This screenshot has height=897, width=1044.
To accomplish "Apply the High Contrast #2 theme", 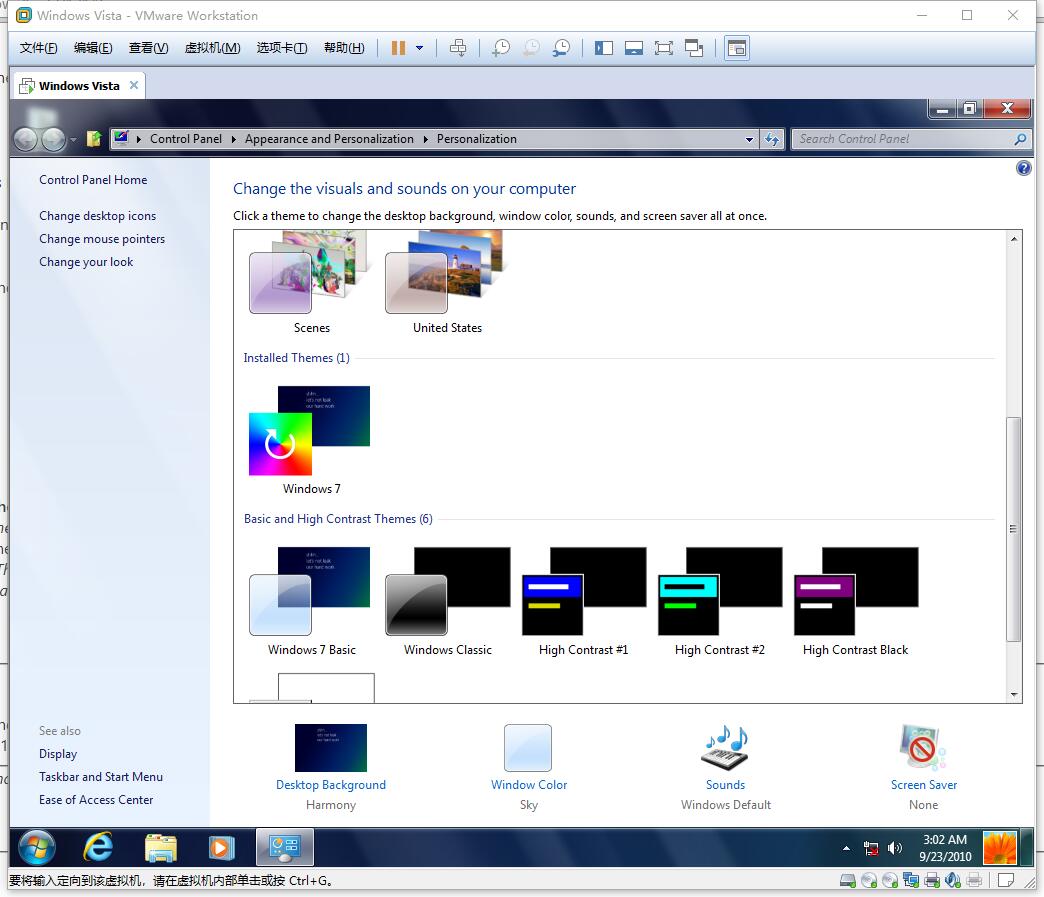I will pyautogui.click(x=720, y=601).
